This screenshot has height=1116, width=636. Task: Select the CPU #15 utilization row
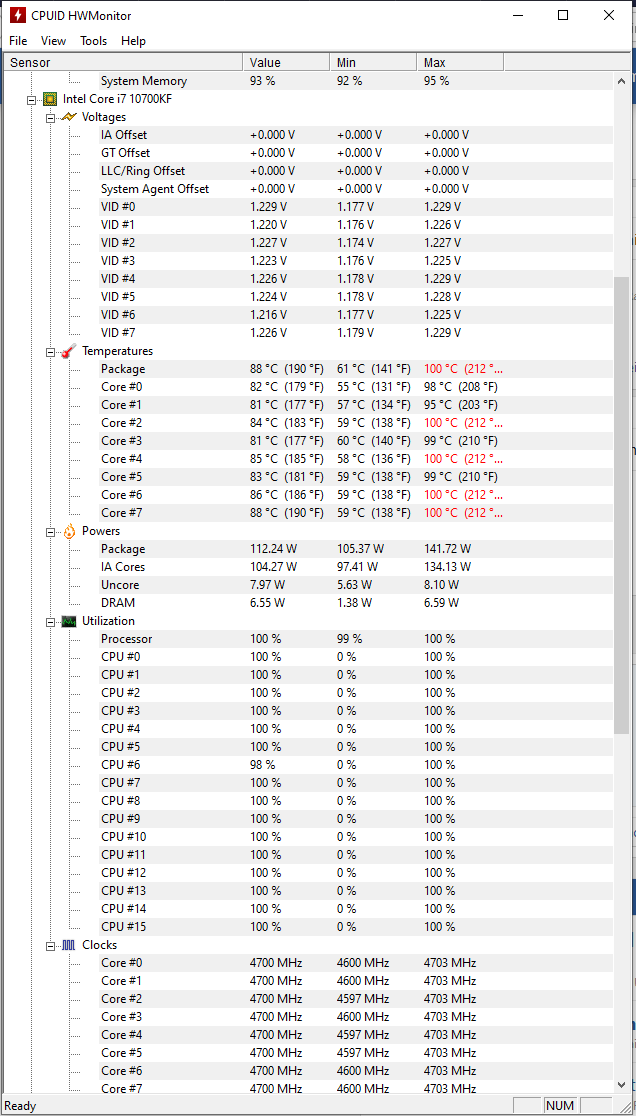(356, 927)
